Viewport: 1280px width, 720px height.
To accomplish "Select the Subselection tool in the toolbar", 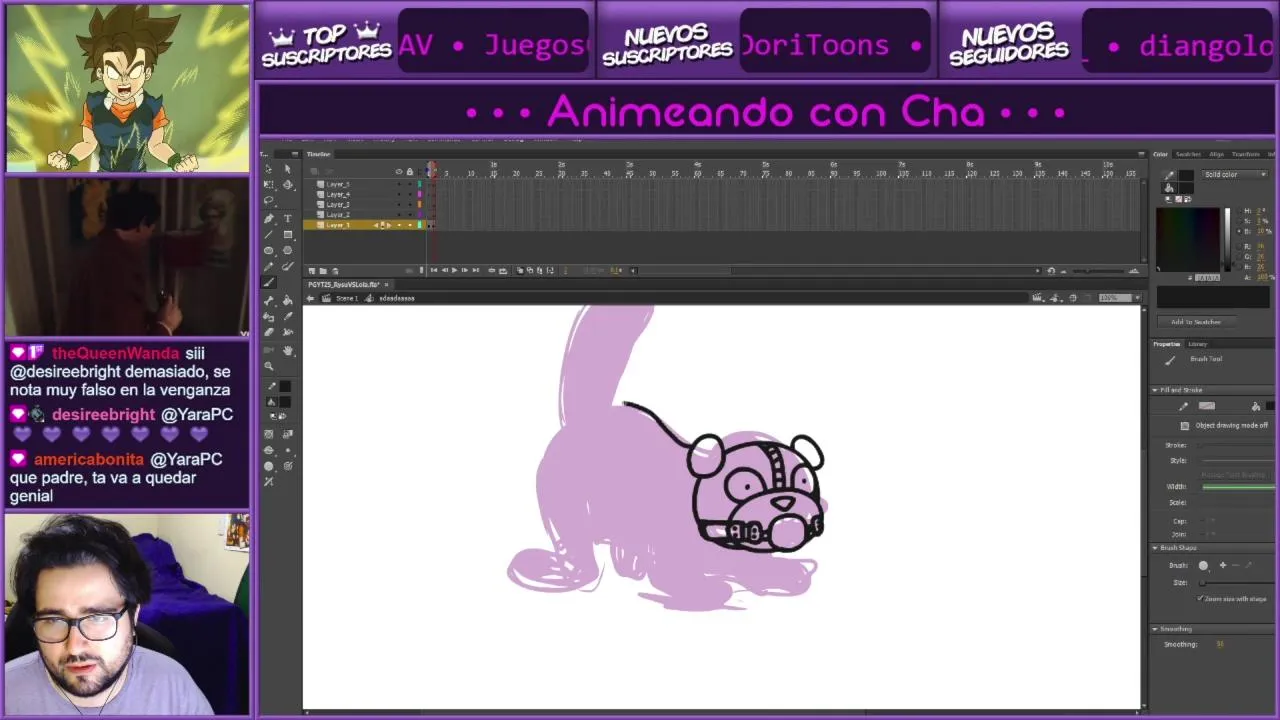I will 288,169.
